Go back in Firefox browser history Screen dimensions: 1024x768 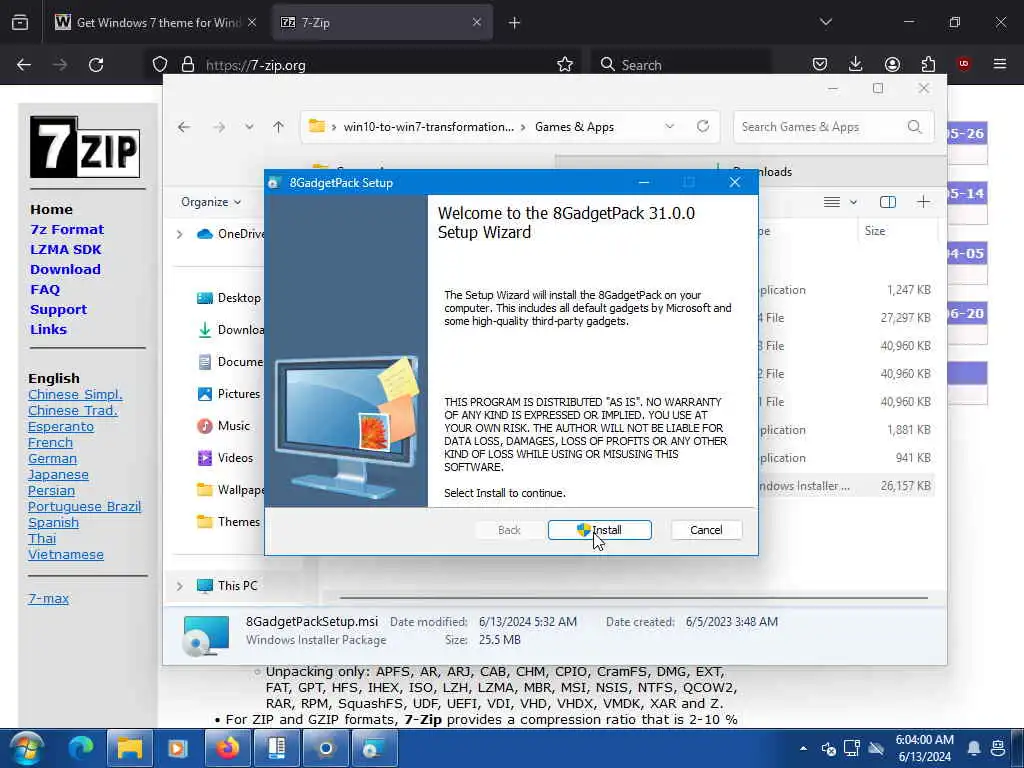pos(24,65)
